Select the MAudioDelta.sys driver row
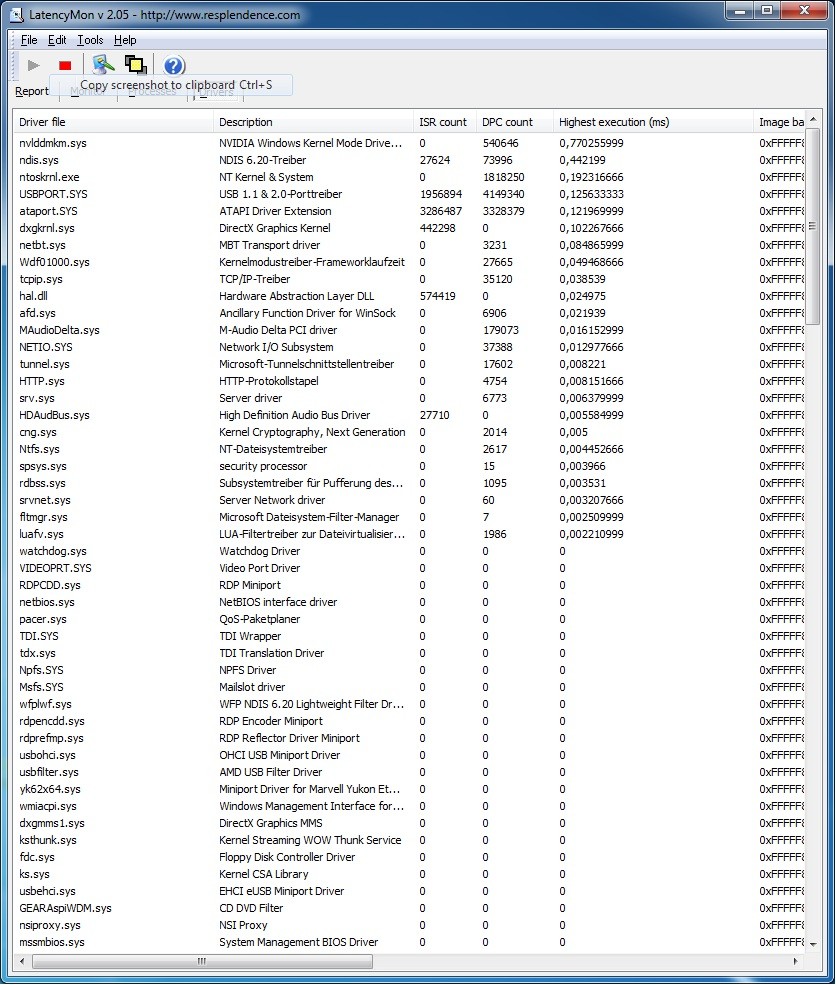Image resolution: width=836 pixels, height=985 pixels. (x=409, y=330)
